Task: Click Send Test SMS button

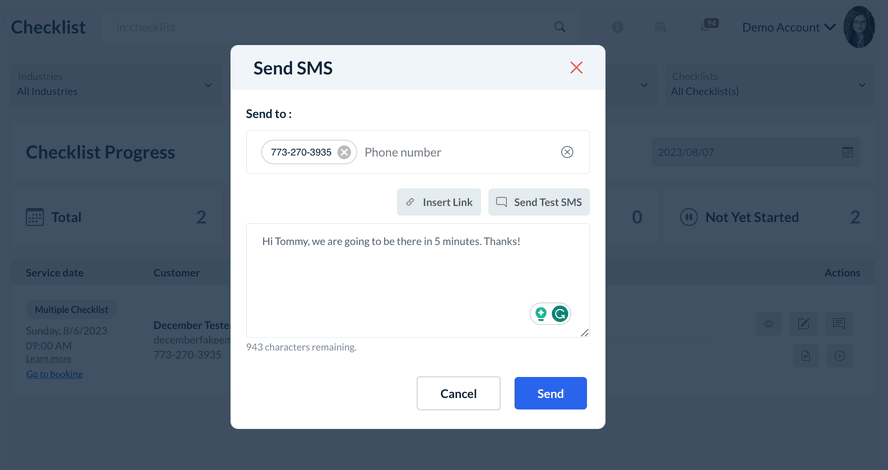Action: [539, 202]
